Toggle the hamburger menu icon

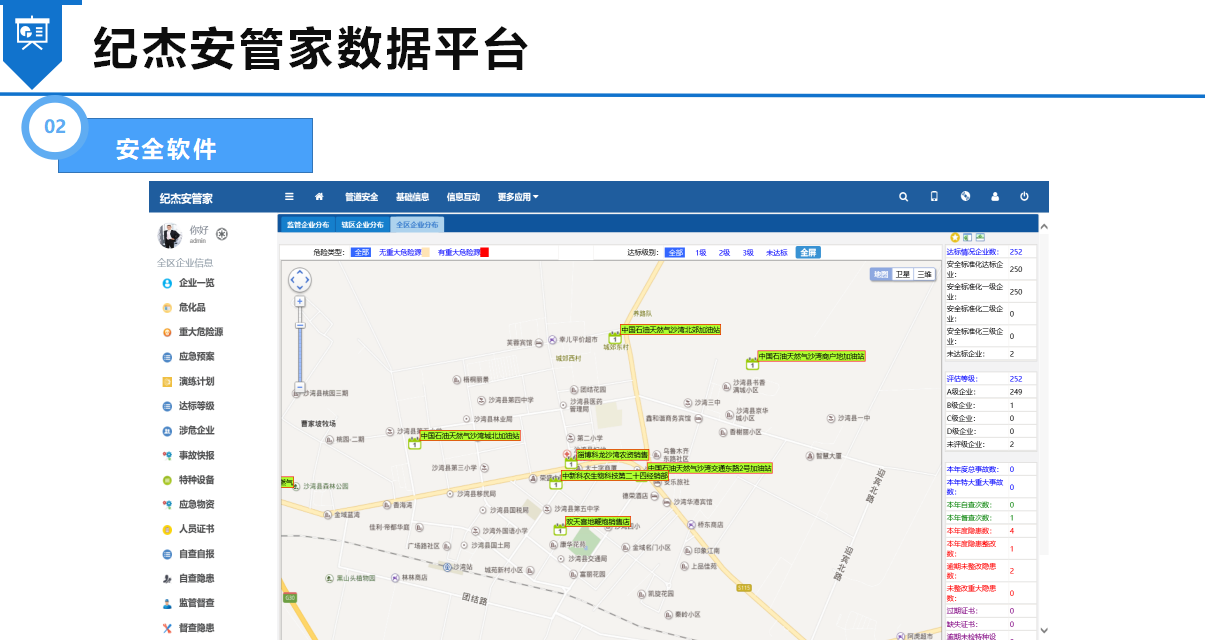tap(289, 197)
